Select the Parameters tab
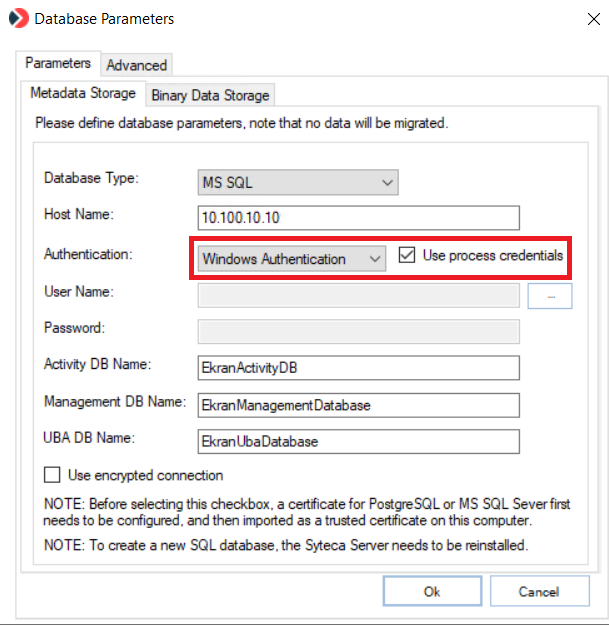This screenshot has height=626, width=609. point(58,63)
